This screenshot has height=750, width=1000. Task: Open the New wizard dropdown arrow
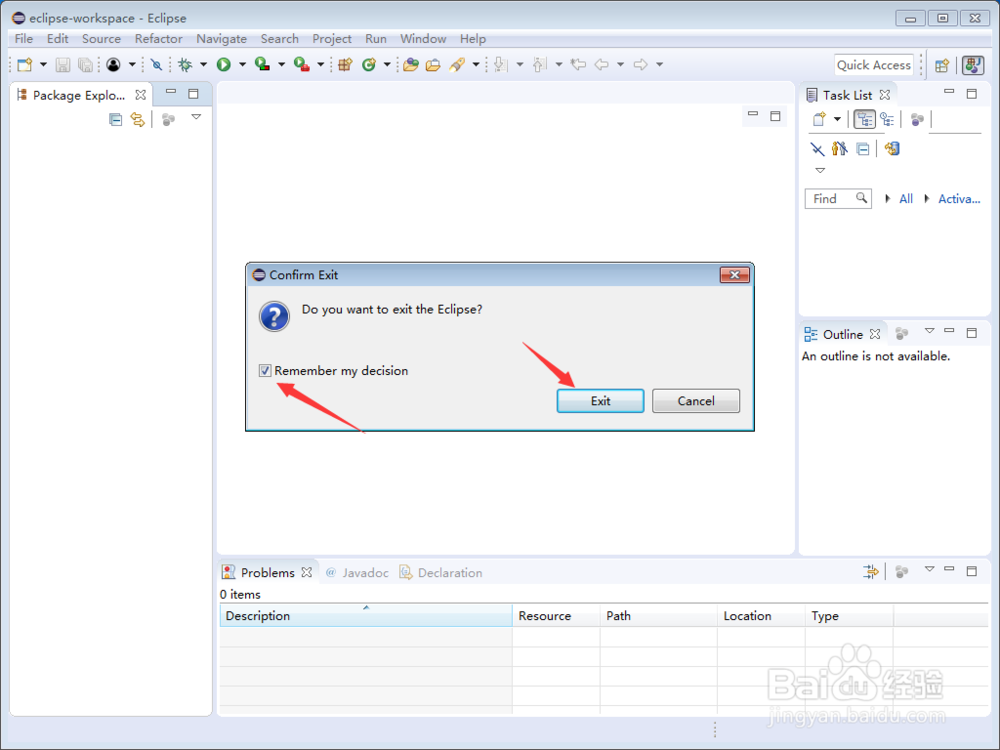pyautogui.click(x=43, y=64)
